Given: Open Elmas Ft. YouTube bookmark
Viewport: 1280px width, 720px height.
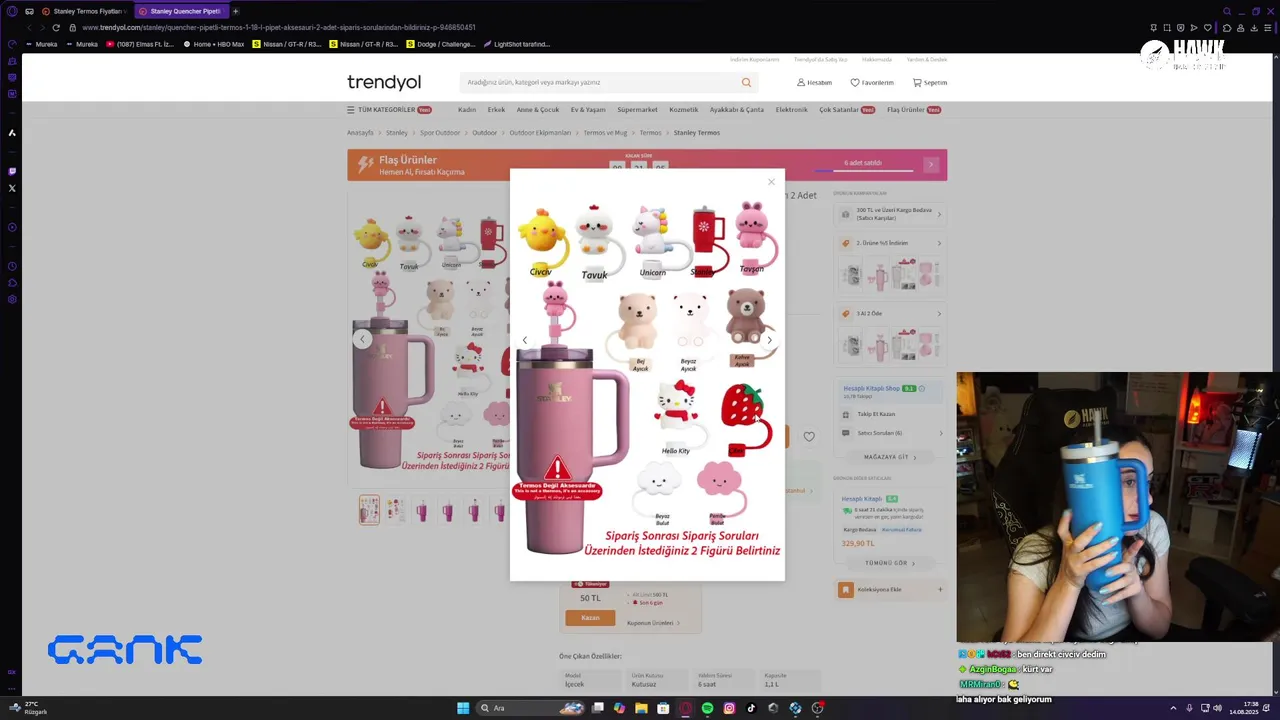Looking at the screenshot, I should [140, 44].
